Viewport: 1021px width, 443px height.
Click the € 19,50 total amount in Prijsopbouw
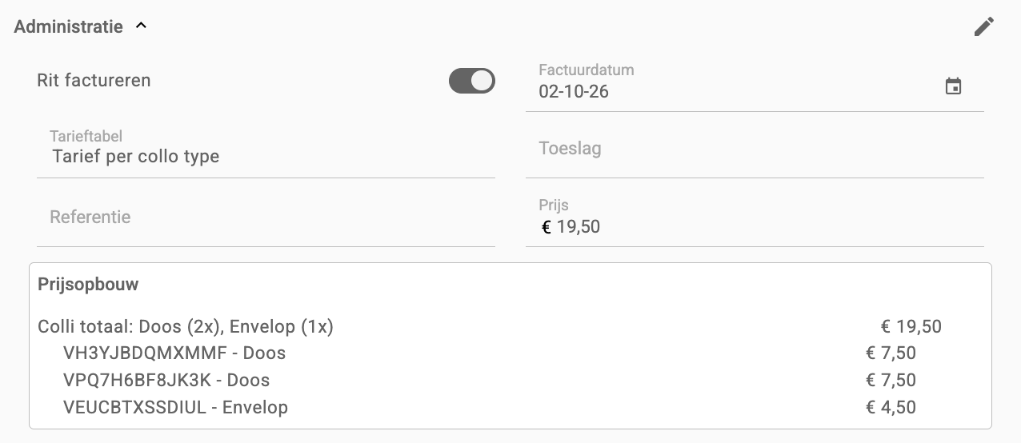coord(911,326)
